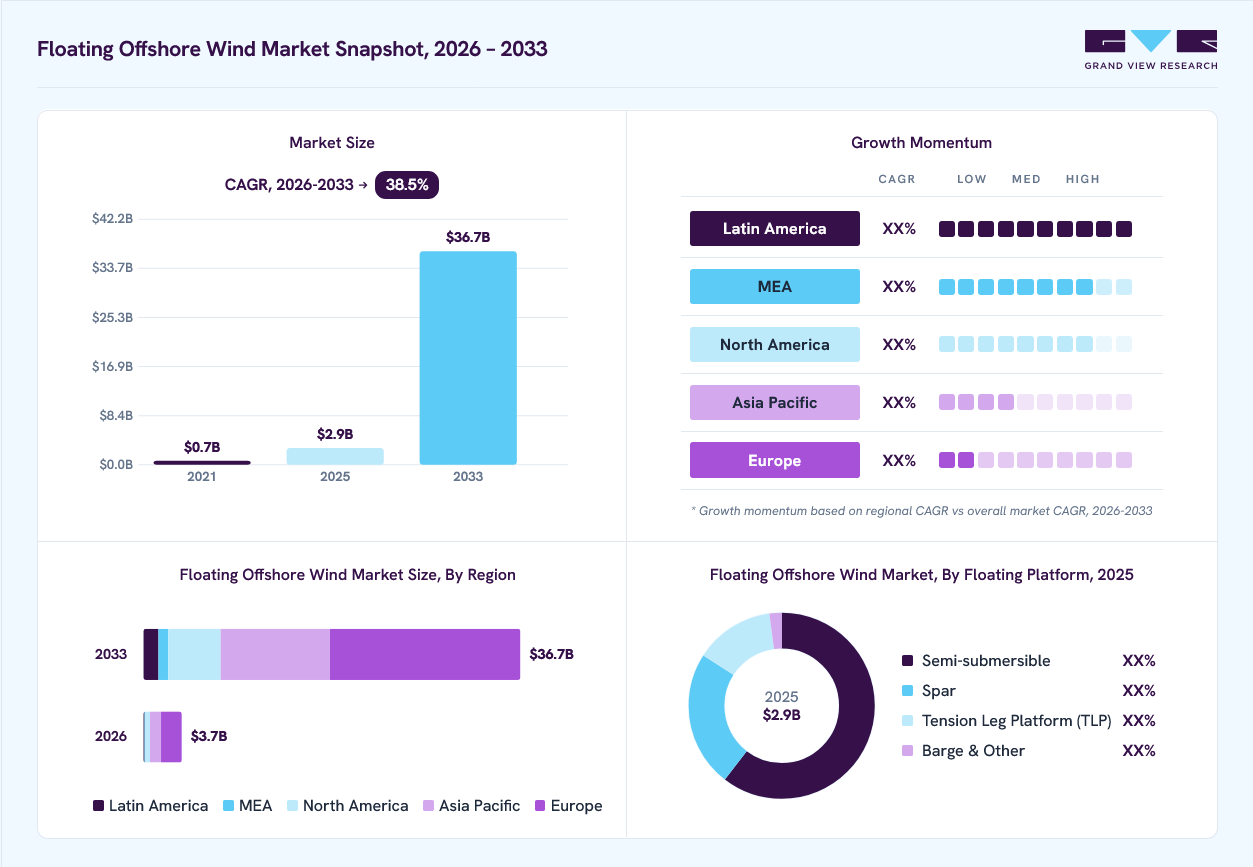The width and height of the screenshot is (1253, 867).
Task: Click the MEA legend swatch
Action: (x=228, y=805)
